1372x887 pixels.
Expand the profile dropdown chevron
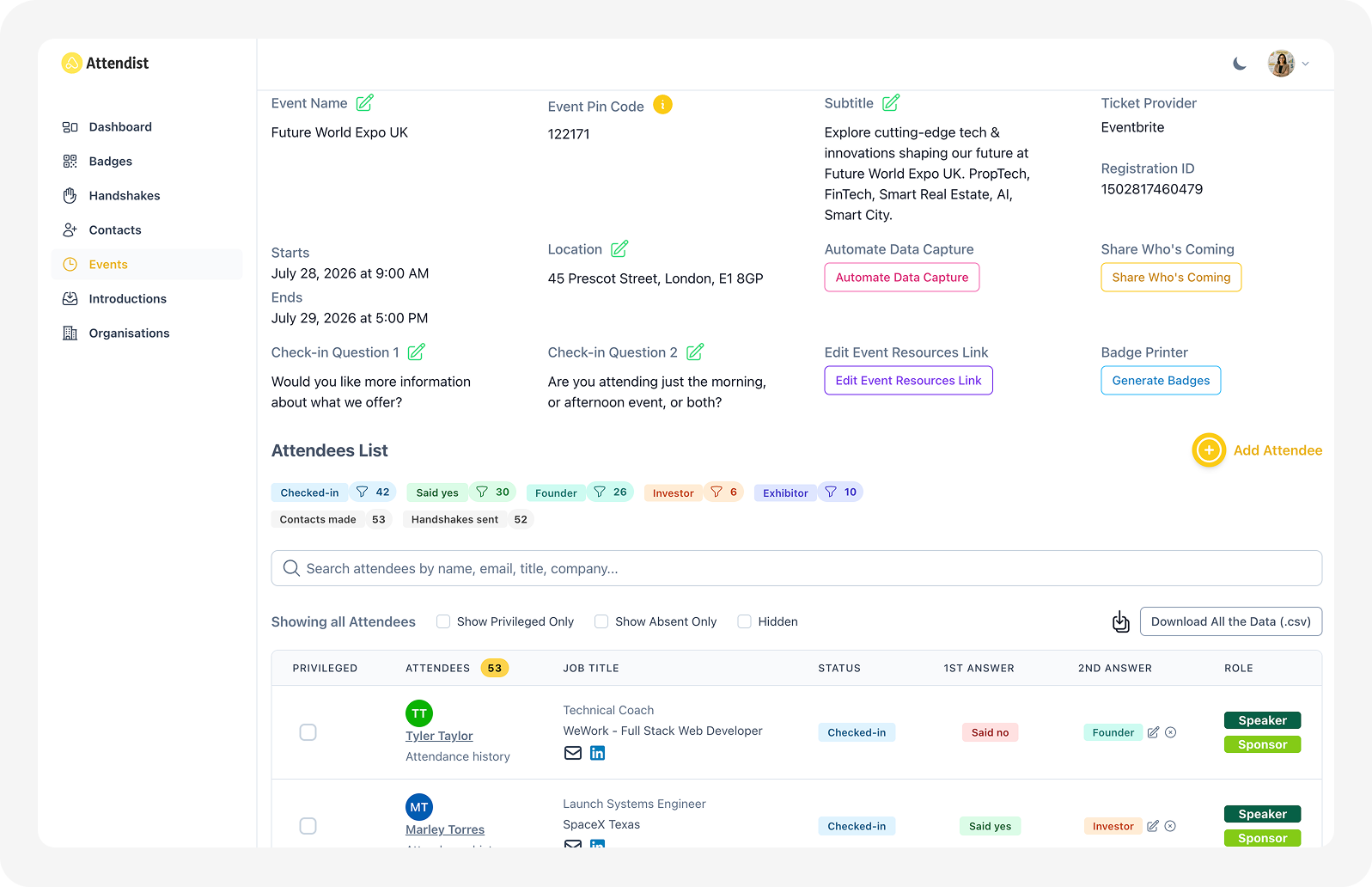point(1305,64)
